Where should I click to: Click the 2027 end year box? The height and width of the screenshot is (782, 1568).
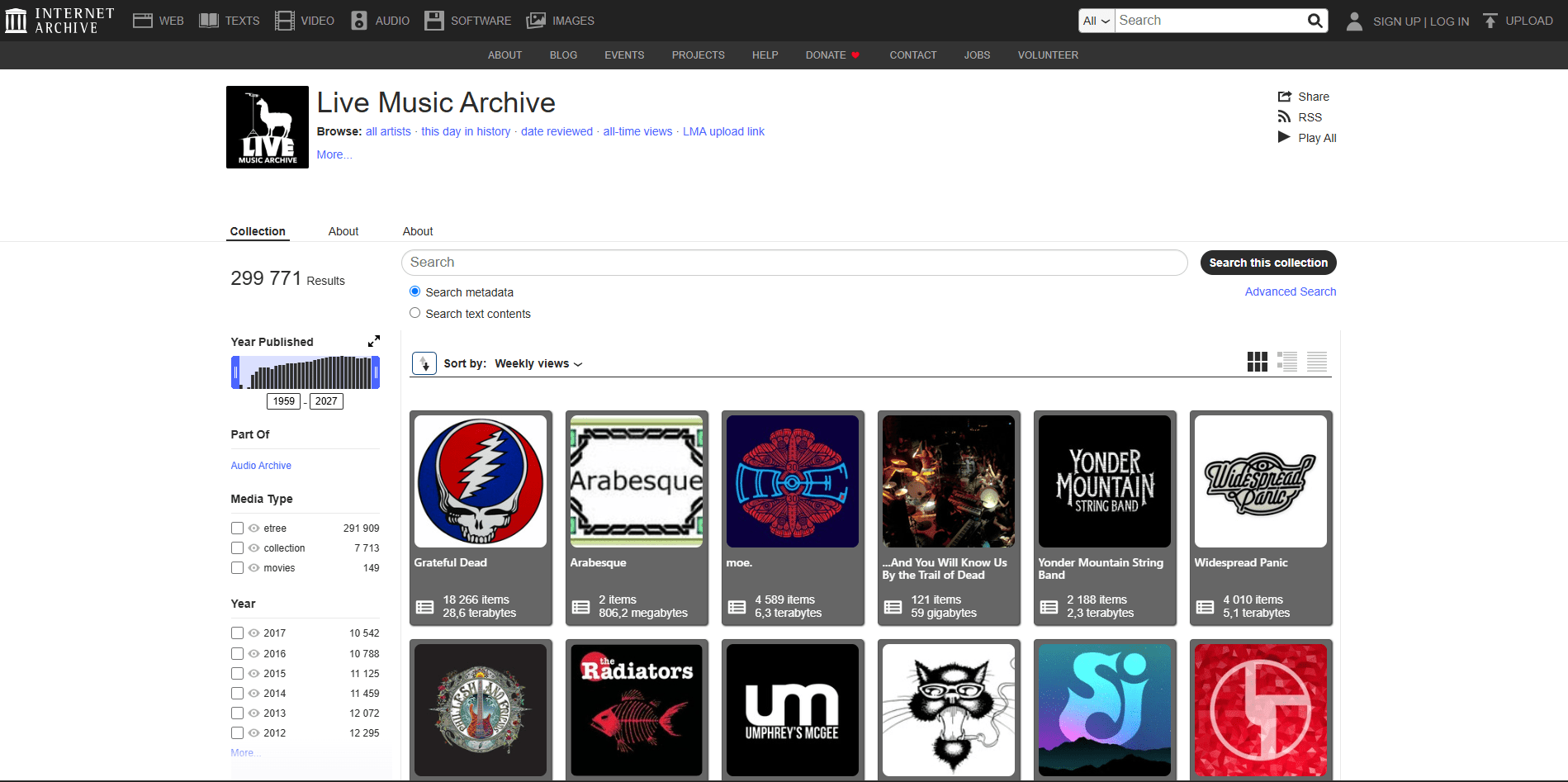pos(326,401)
